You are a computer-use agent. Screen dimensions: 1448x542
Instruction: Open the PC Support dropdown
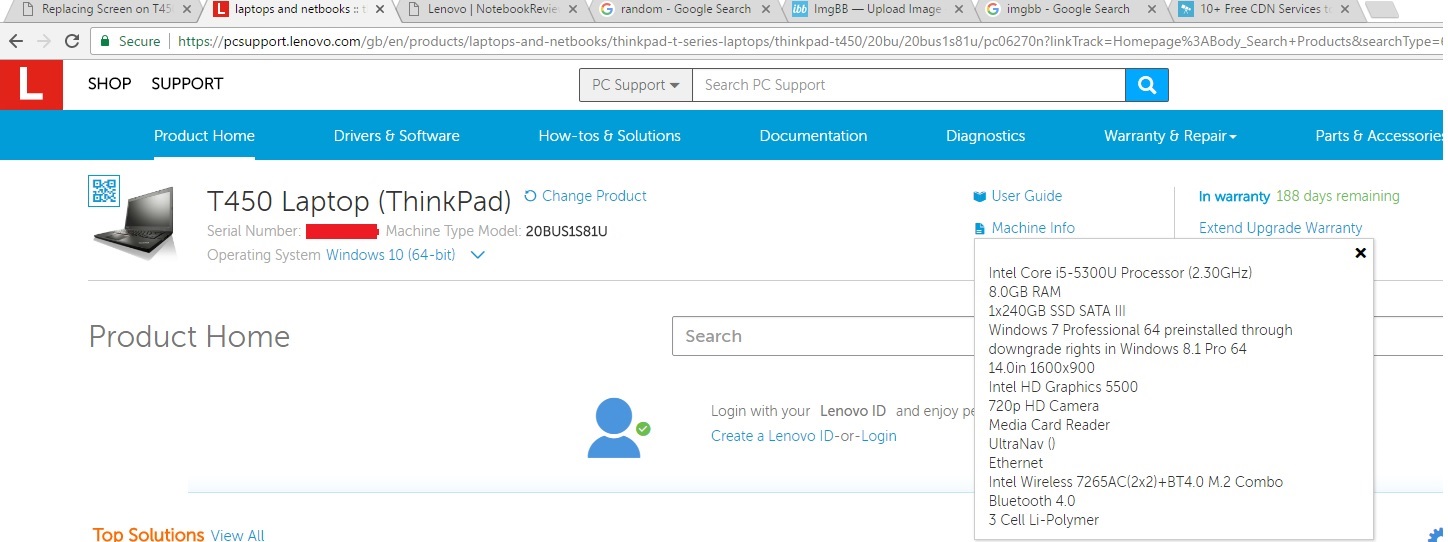636,85
